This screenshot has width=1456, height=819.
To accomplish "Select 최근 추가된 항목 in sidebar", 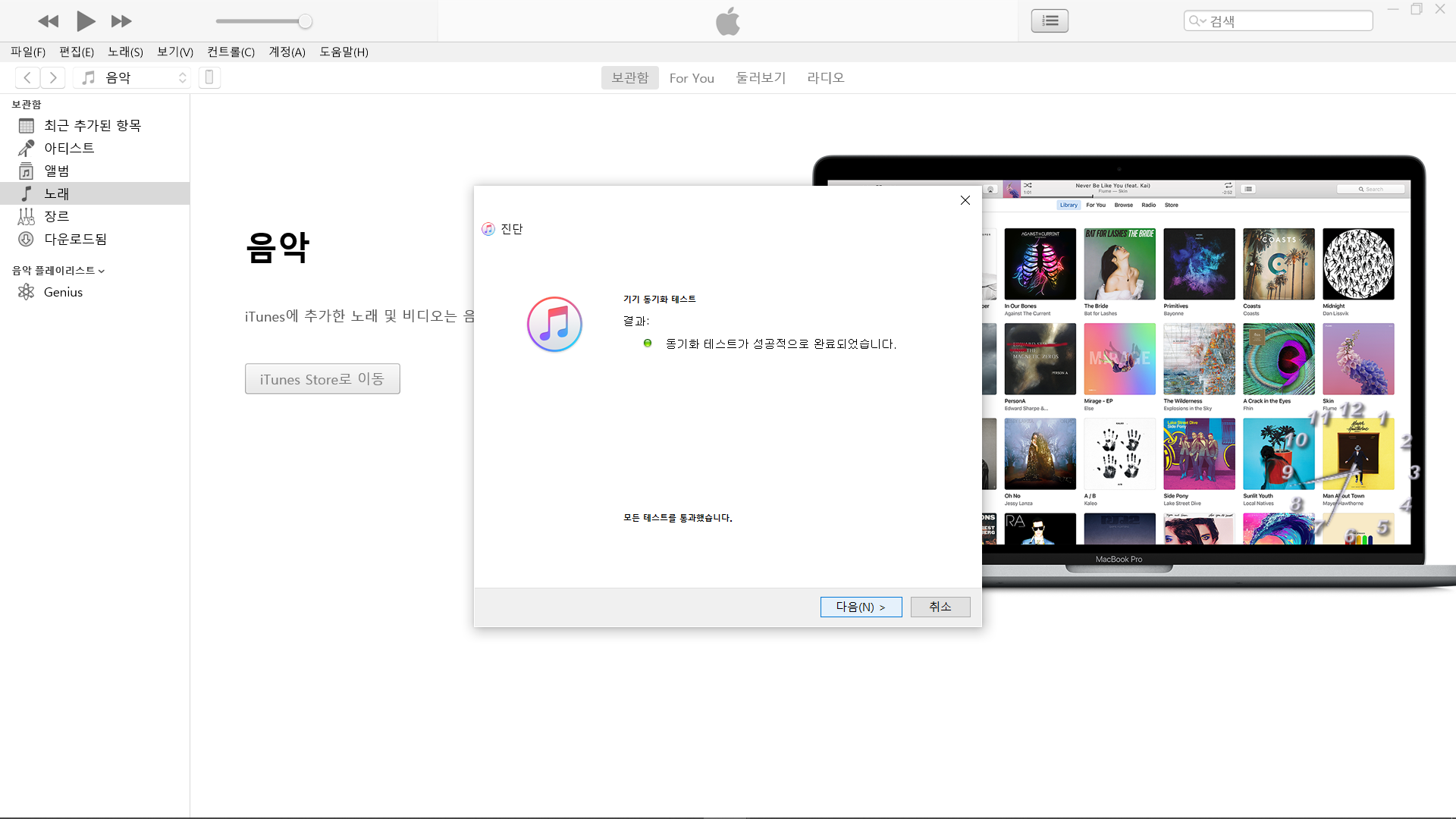I will pos(95,125).
